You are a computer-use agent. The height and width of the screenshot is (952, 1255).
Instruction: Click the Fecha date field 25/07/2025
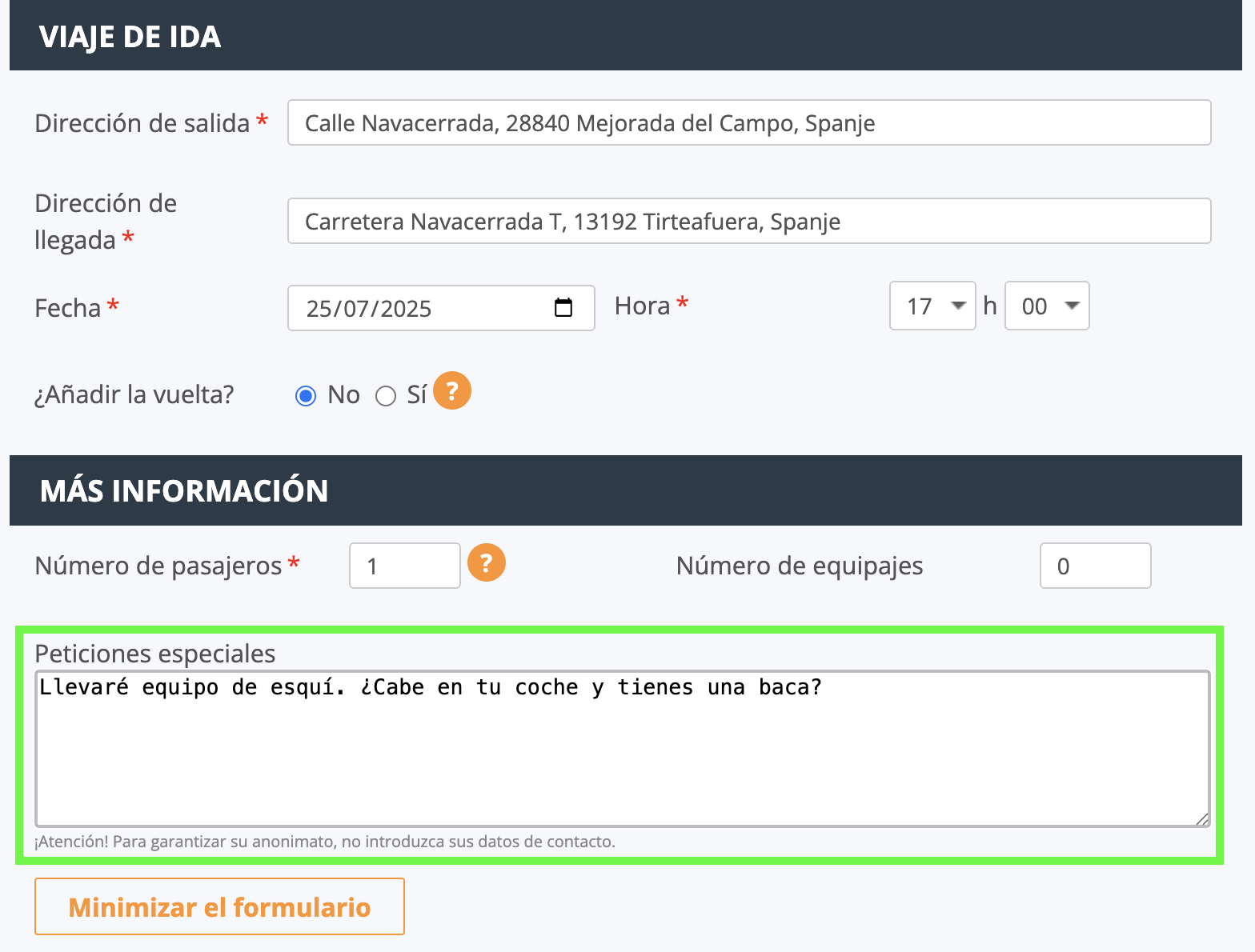click(x=441, y=308)
